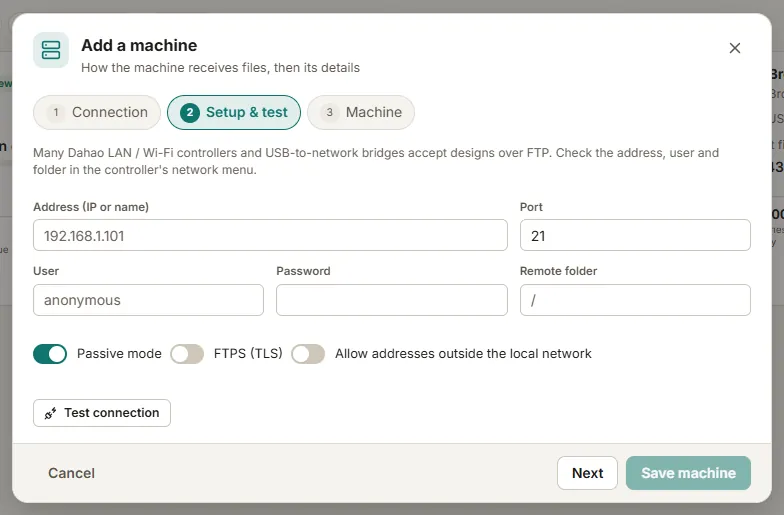Click the 'Port' label
This screenshot has width=784, height=515.
(531, 207)
